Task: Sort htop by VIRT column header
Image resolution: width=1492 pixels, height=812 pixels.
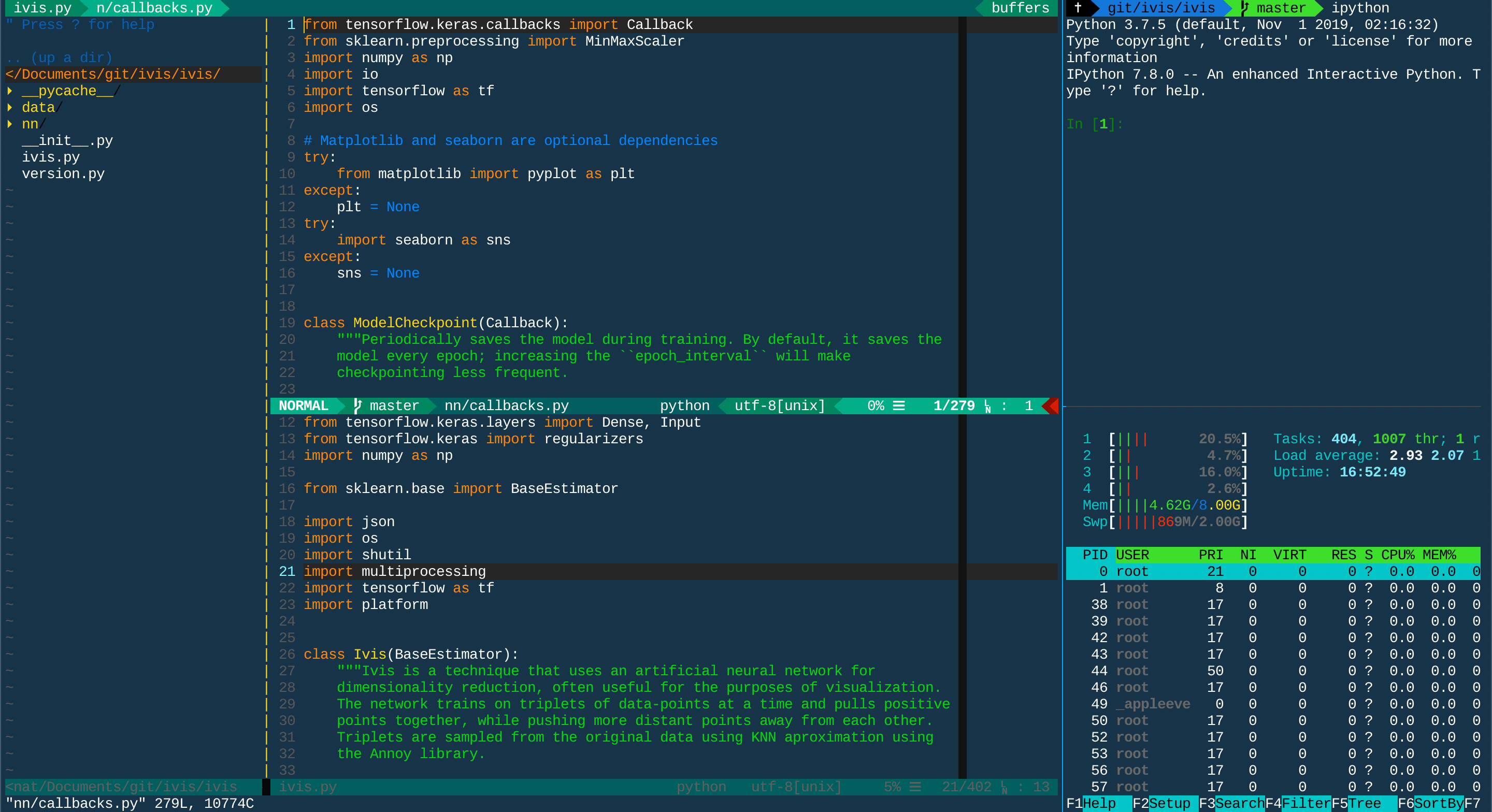Action: click(1289, 555)
